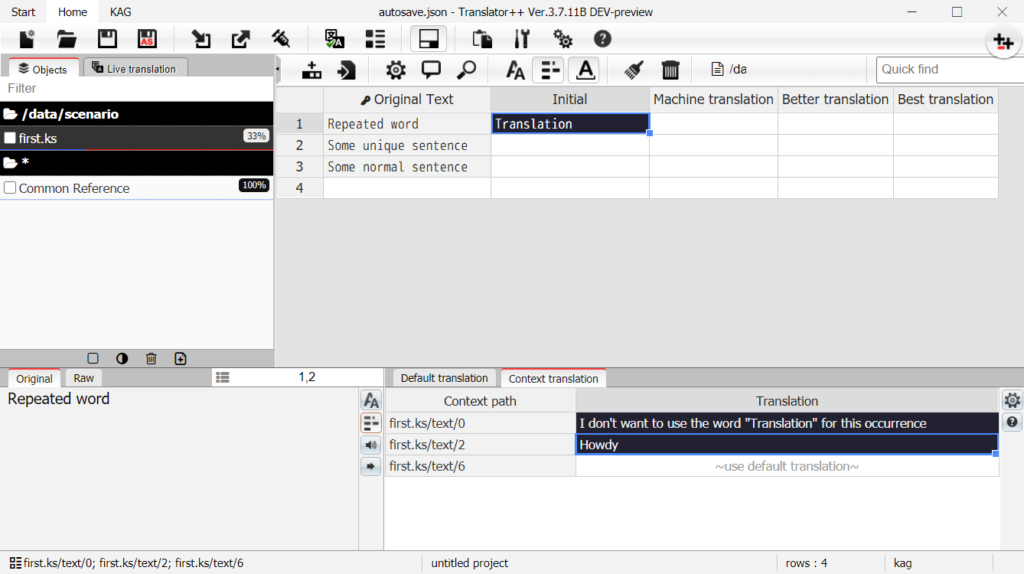Switch to the Original tab
Screen dimensions: 1024x574
34,378
